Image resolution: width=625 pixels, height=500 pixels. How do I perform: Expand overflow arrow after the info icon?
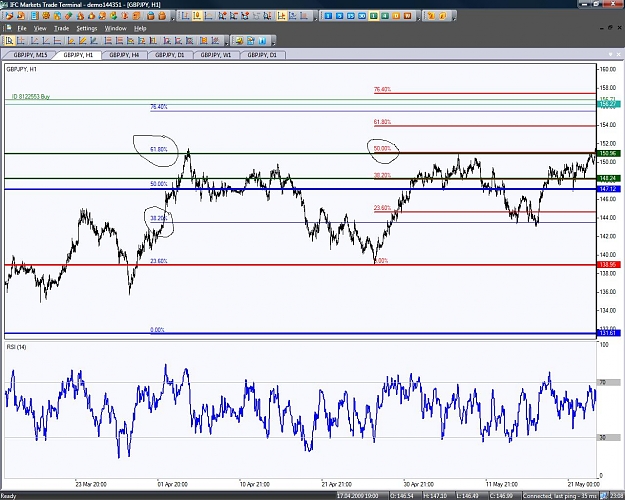tap(273, 43)
